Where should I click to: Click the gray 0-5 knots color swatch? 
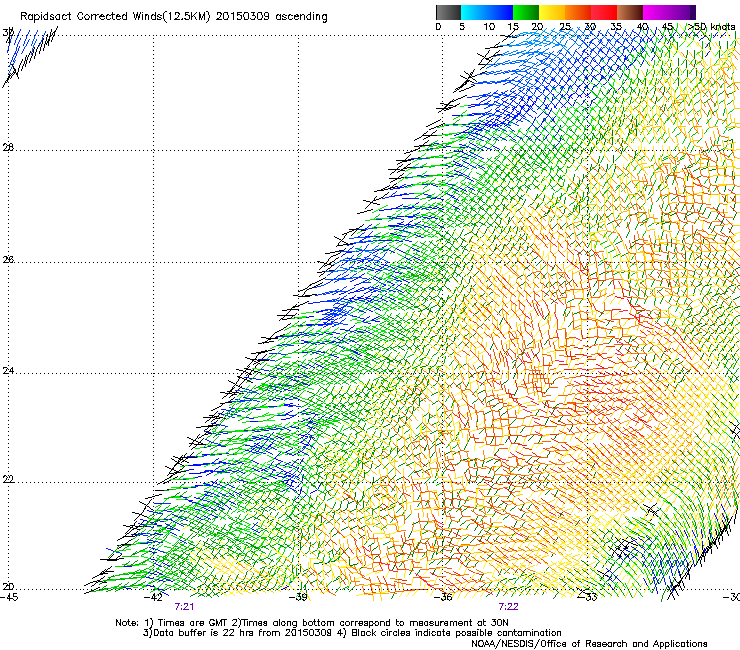point(448,12)
